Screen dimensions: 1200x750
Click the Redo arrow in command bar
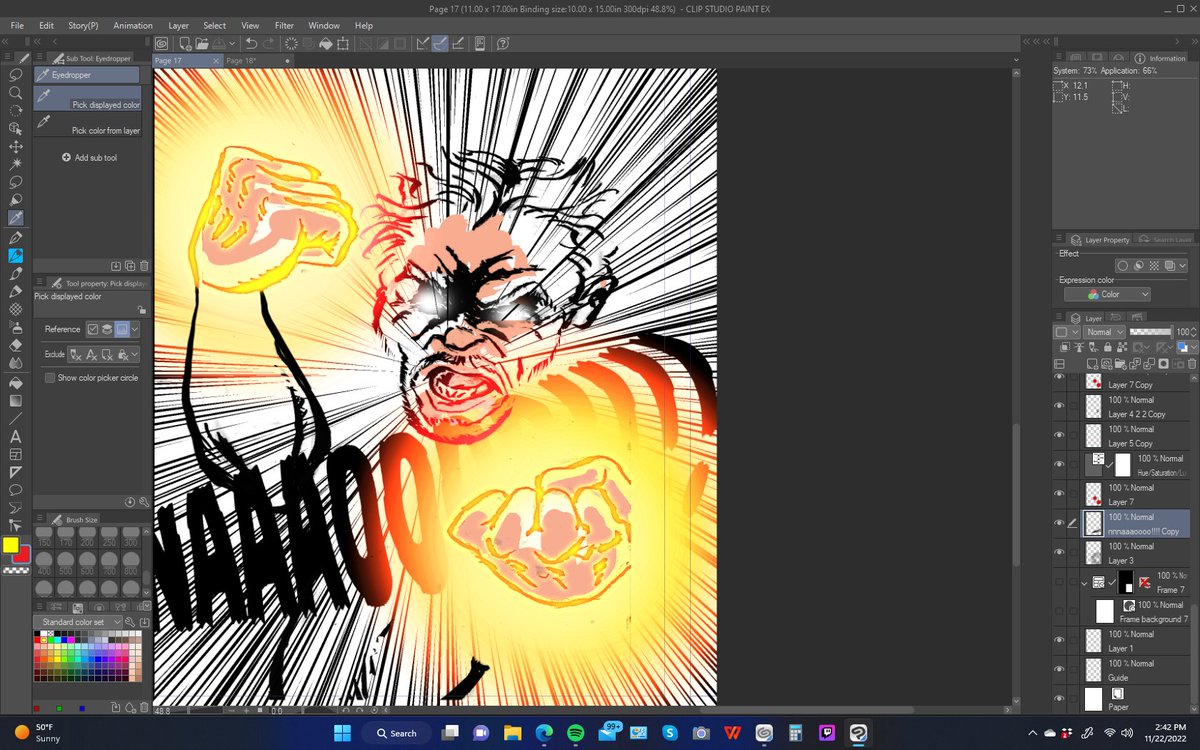[x=270, y=44]
